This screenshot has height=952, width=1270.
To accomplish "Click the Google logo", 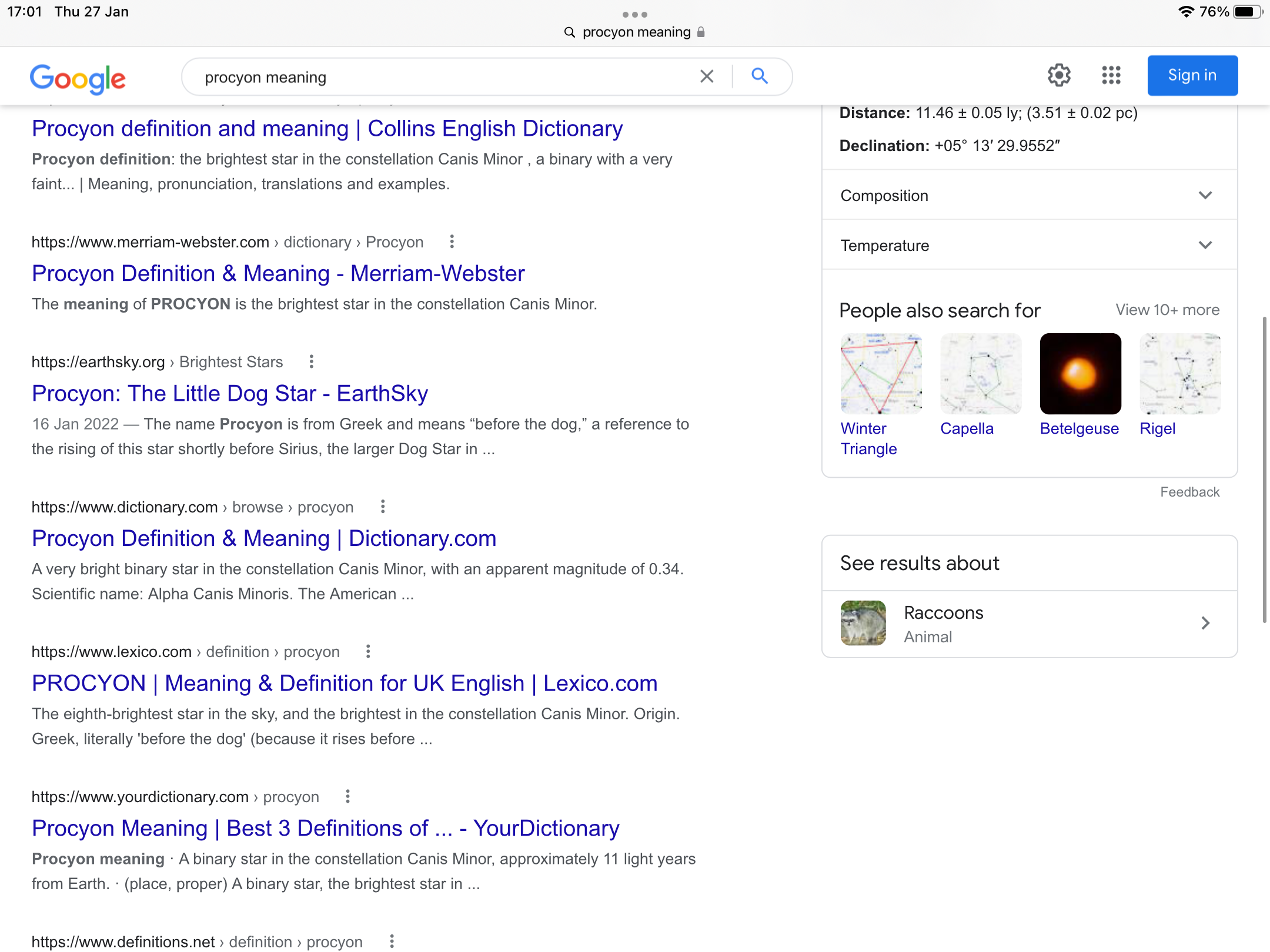I will tap(78, 78).
